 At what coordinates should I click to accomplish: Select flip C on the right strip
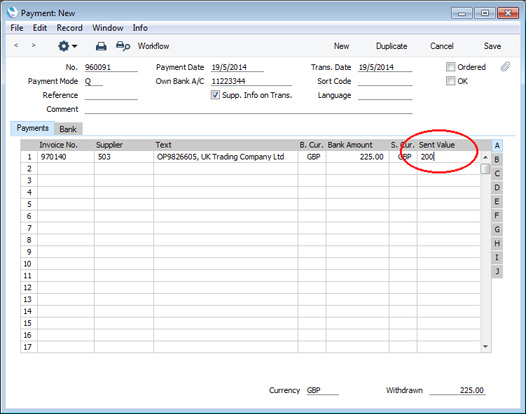497,174
